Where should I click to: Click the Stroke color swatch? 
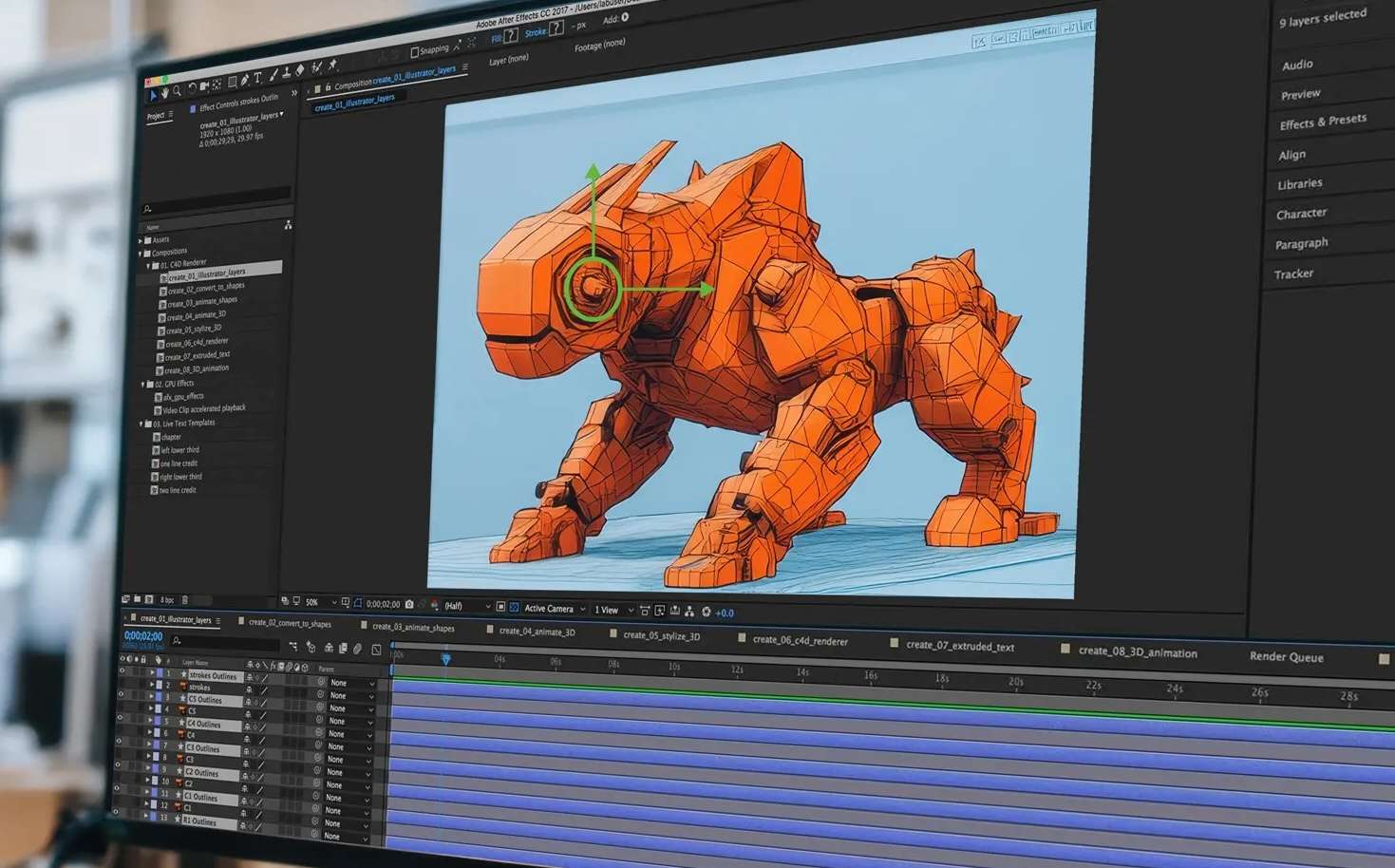click(556, 28)
